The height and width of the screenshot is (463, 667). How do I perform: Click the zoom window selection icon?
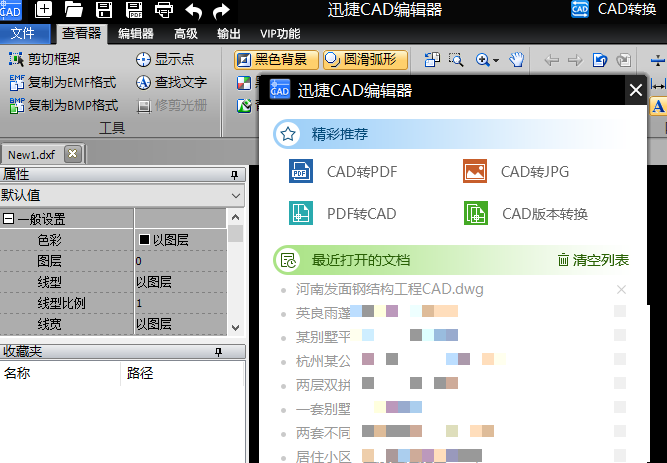(x=456, y=60)
